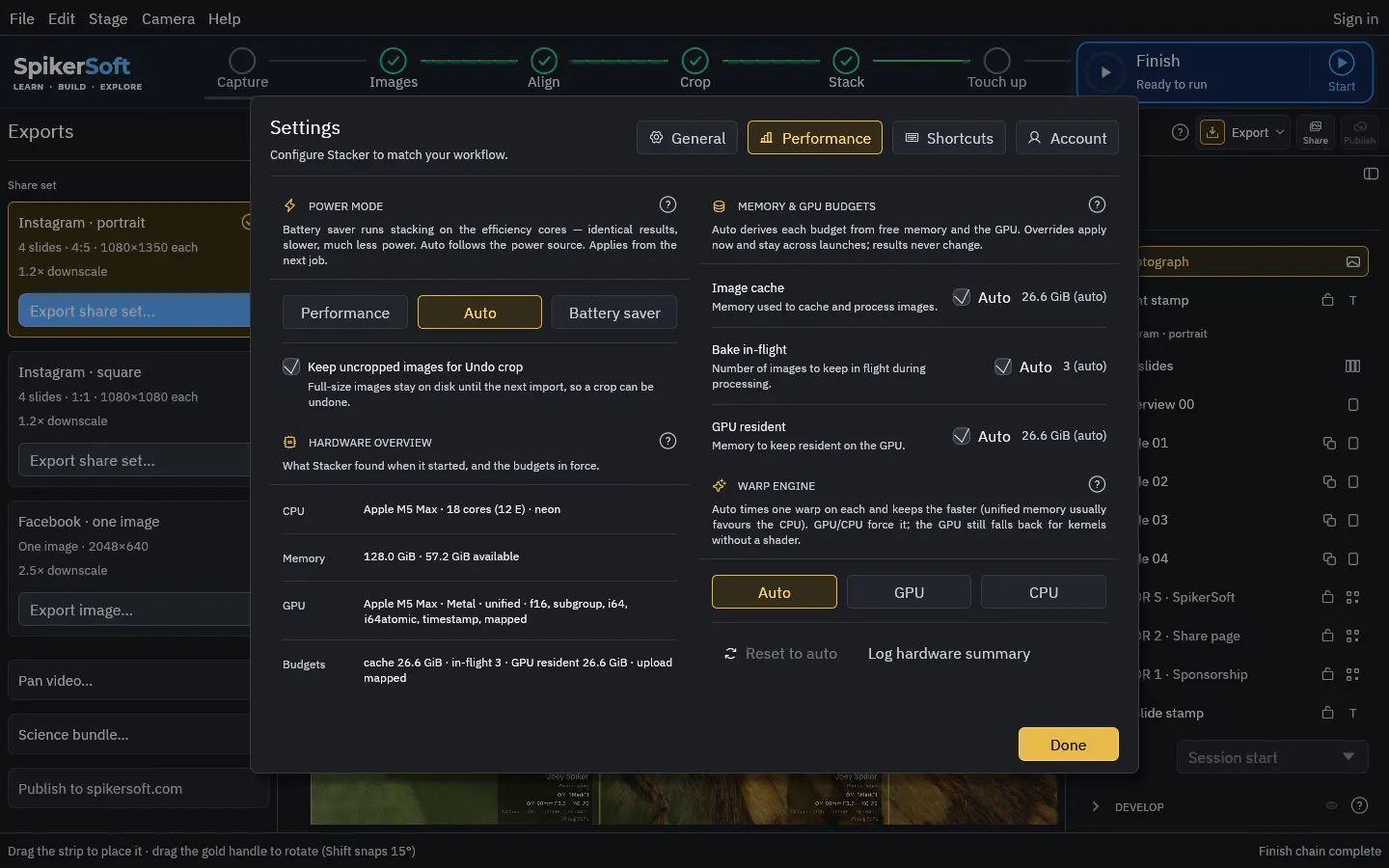The image size is (1389, 868).
Task: Click the Share icon in the toolbar
Action: point(1316,132)
